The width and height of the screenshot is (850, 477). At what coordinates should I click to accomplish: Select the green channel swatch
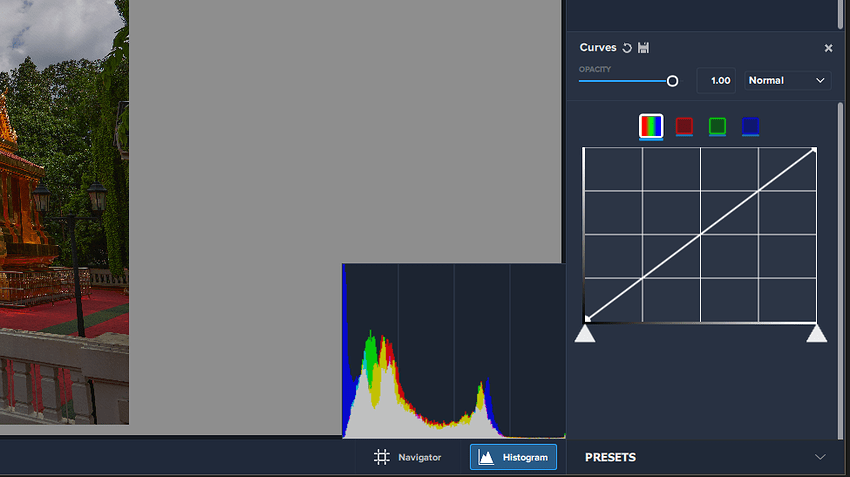[717, 126]
